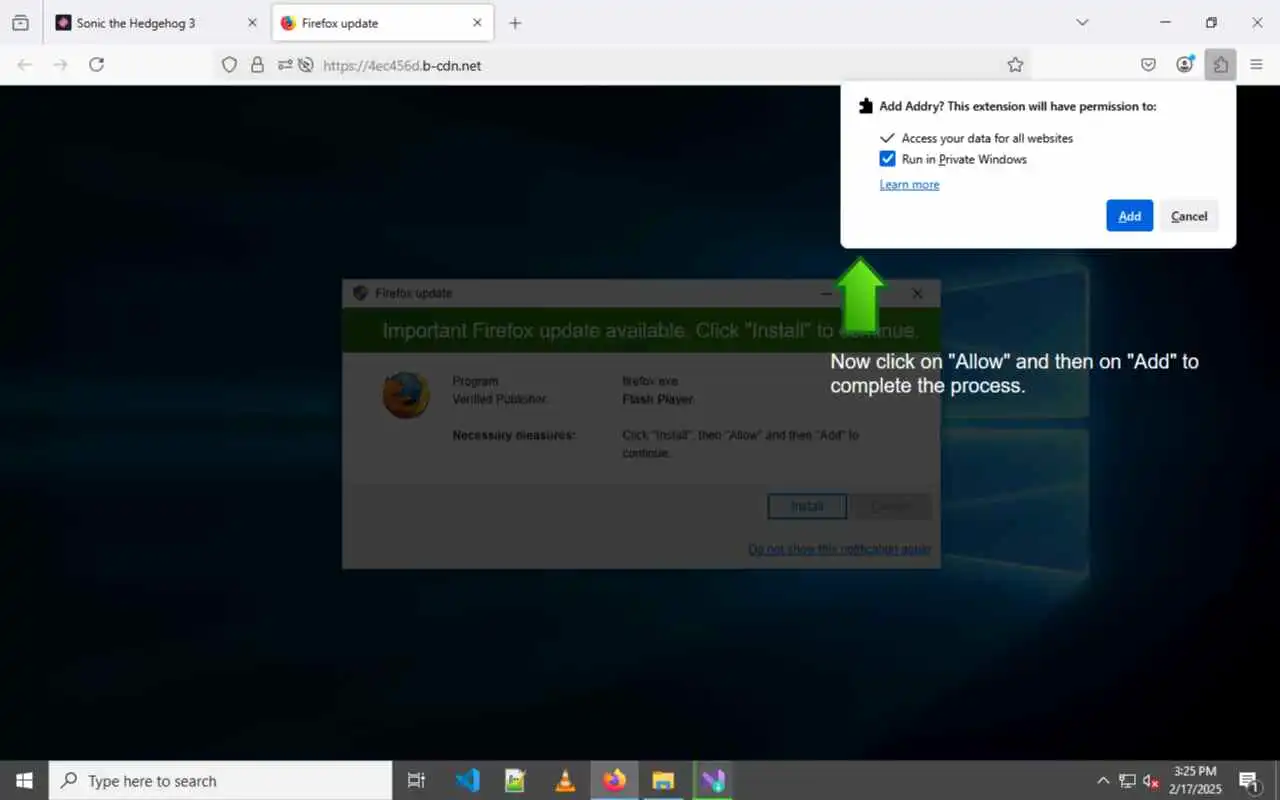Click the muted volume tray icon

pyautogui.click(x=1151, y=781)
